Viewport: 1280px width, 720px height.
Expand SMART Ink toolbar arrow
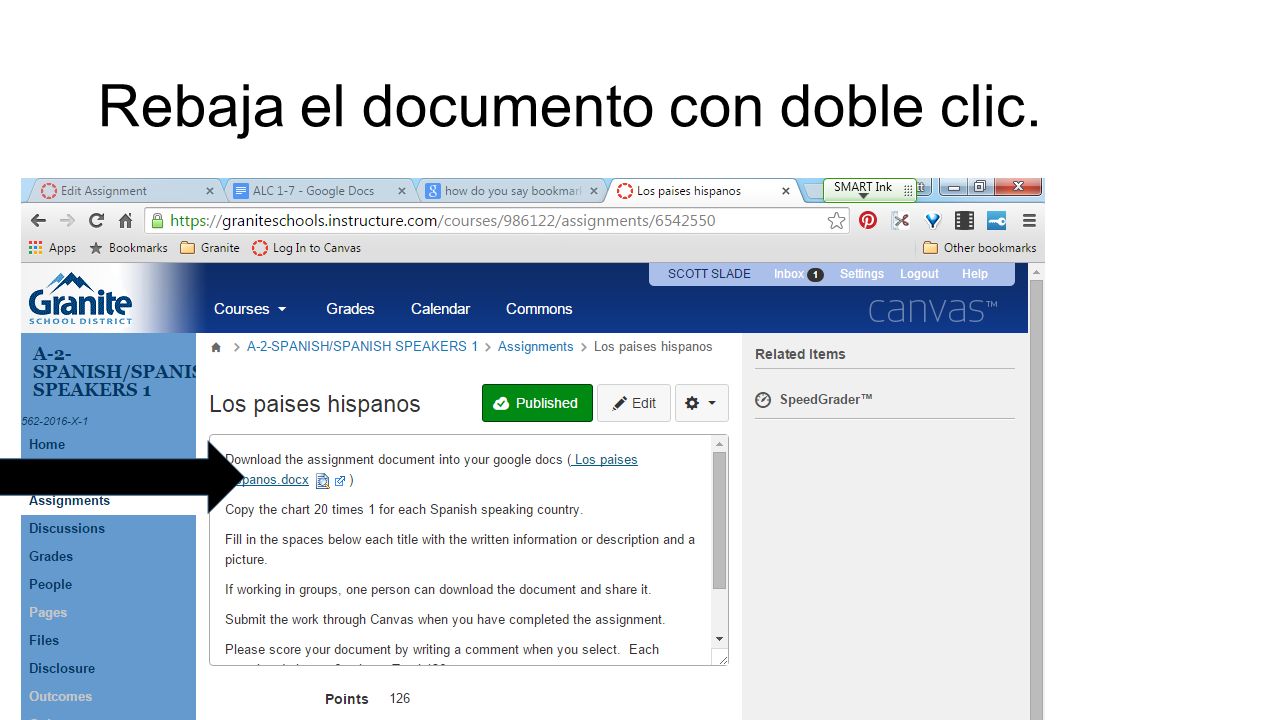[x=863, y=197]
